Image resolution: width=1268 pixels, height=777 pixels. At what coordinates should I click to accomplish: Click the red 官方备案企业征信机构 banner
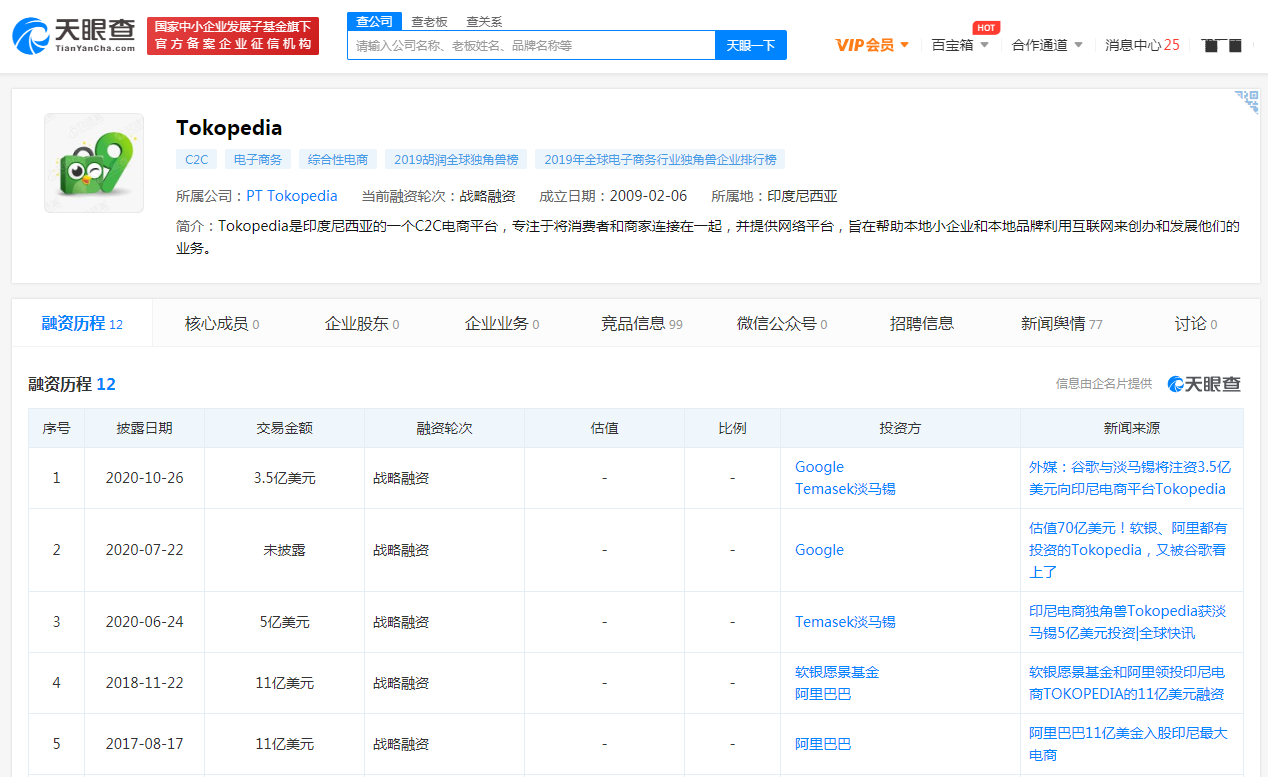click(233, 36)
